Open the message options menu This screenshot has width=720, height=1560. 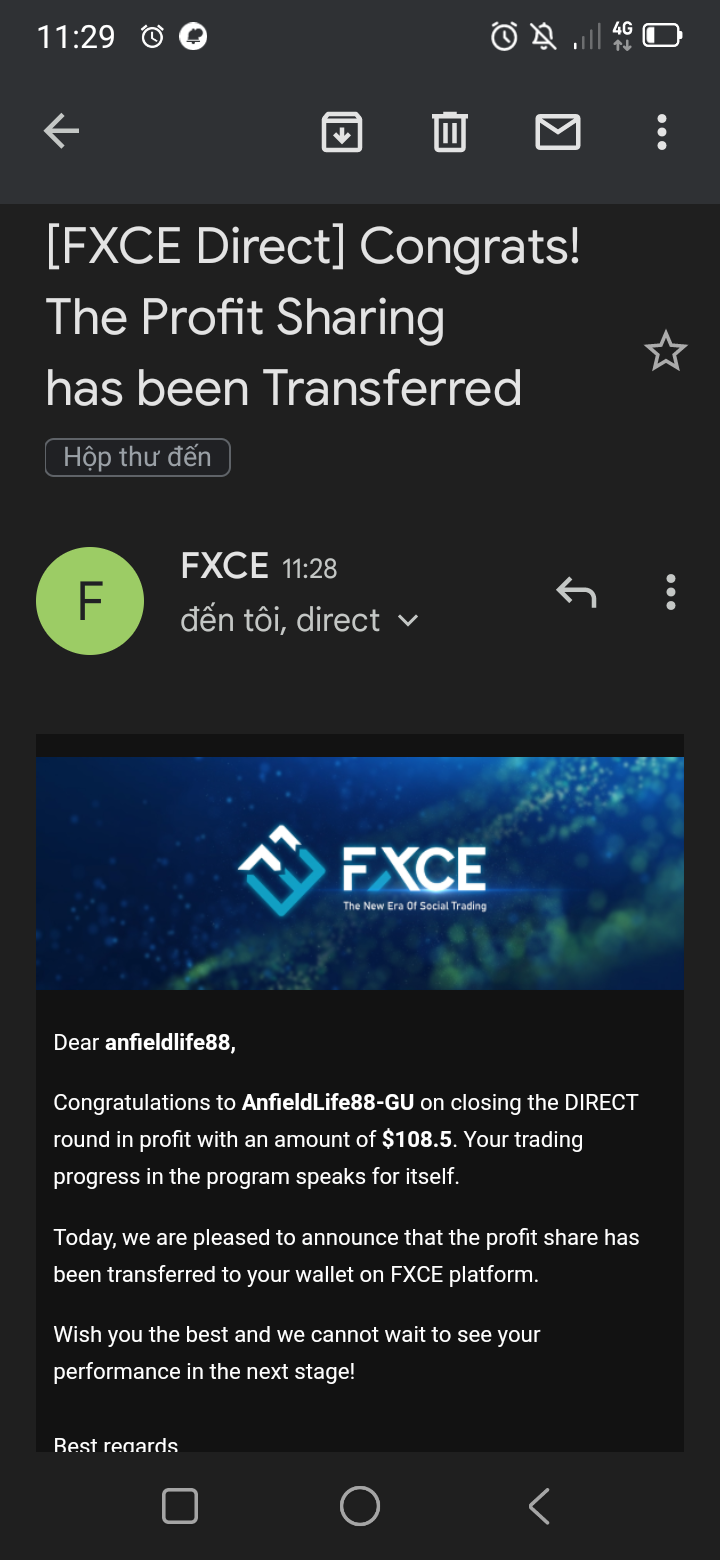click(x=670, y=593)
